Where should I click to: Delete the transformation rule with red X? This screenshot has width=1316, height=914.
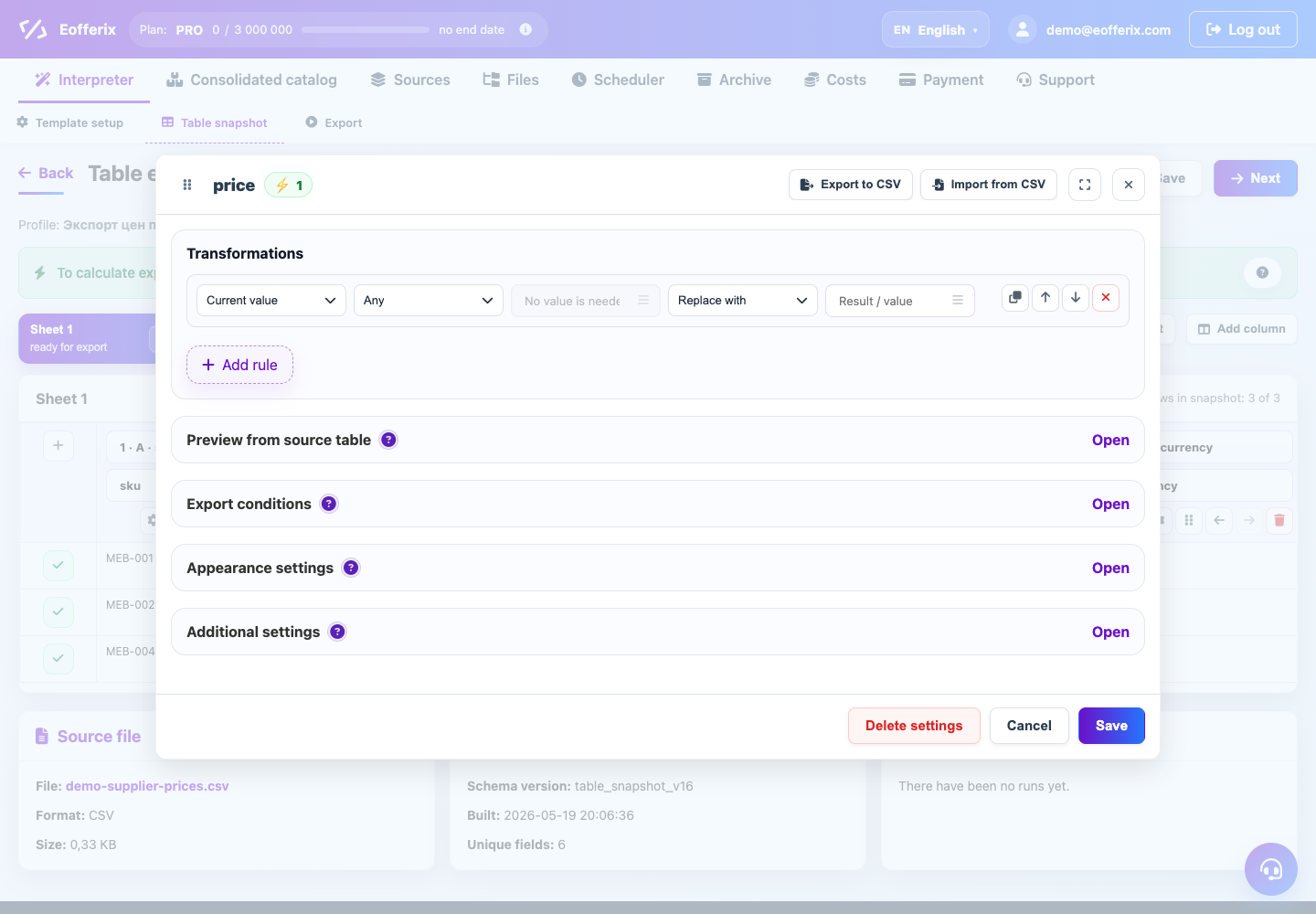[1106, 298]
